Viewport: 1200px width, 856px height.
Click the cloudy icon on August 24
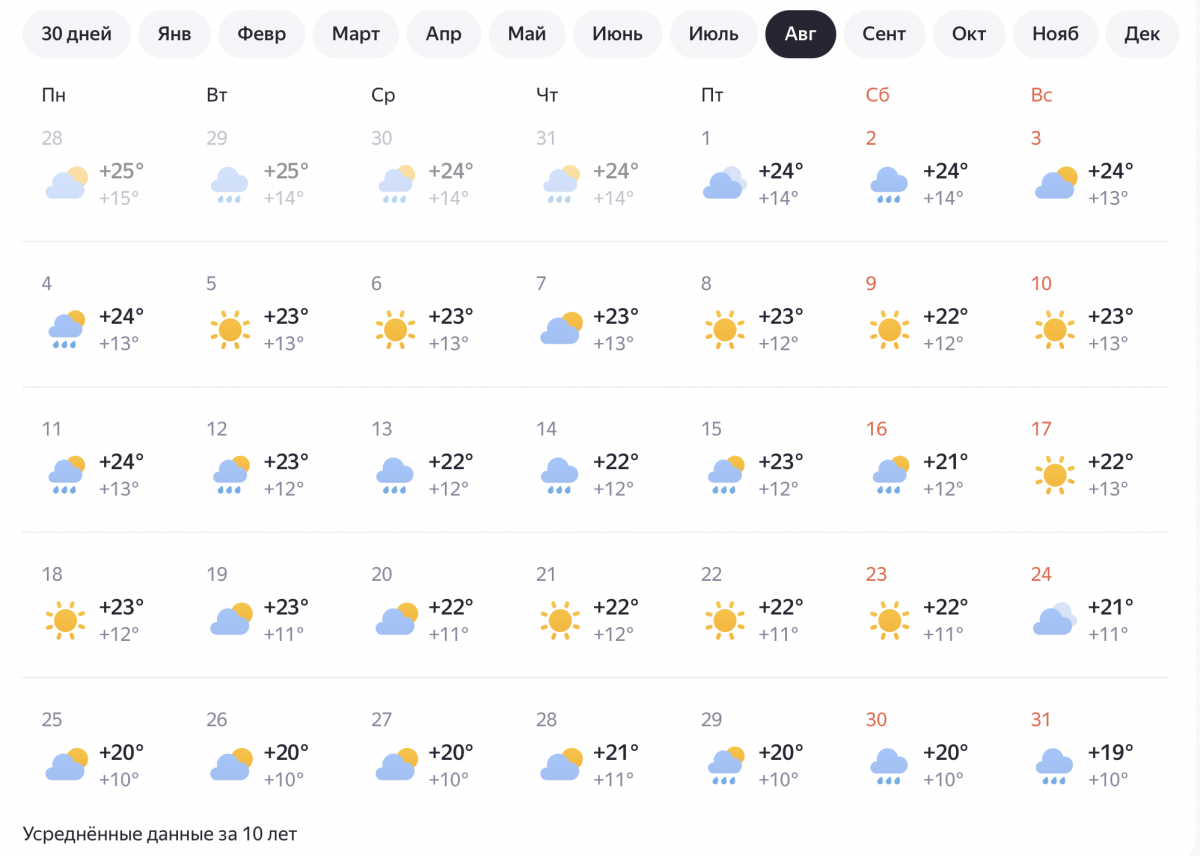coord(1054,620)
